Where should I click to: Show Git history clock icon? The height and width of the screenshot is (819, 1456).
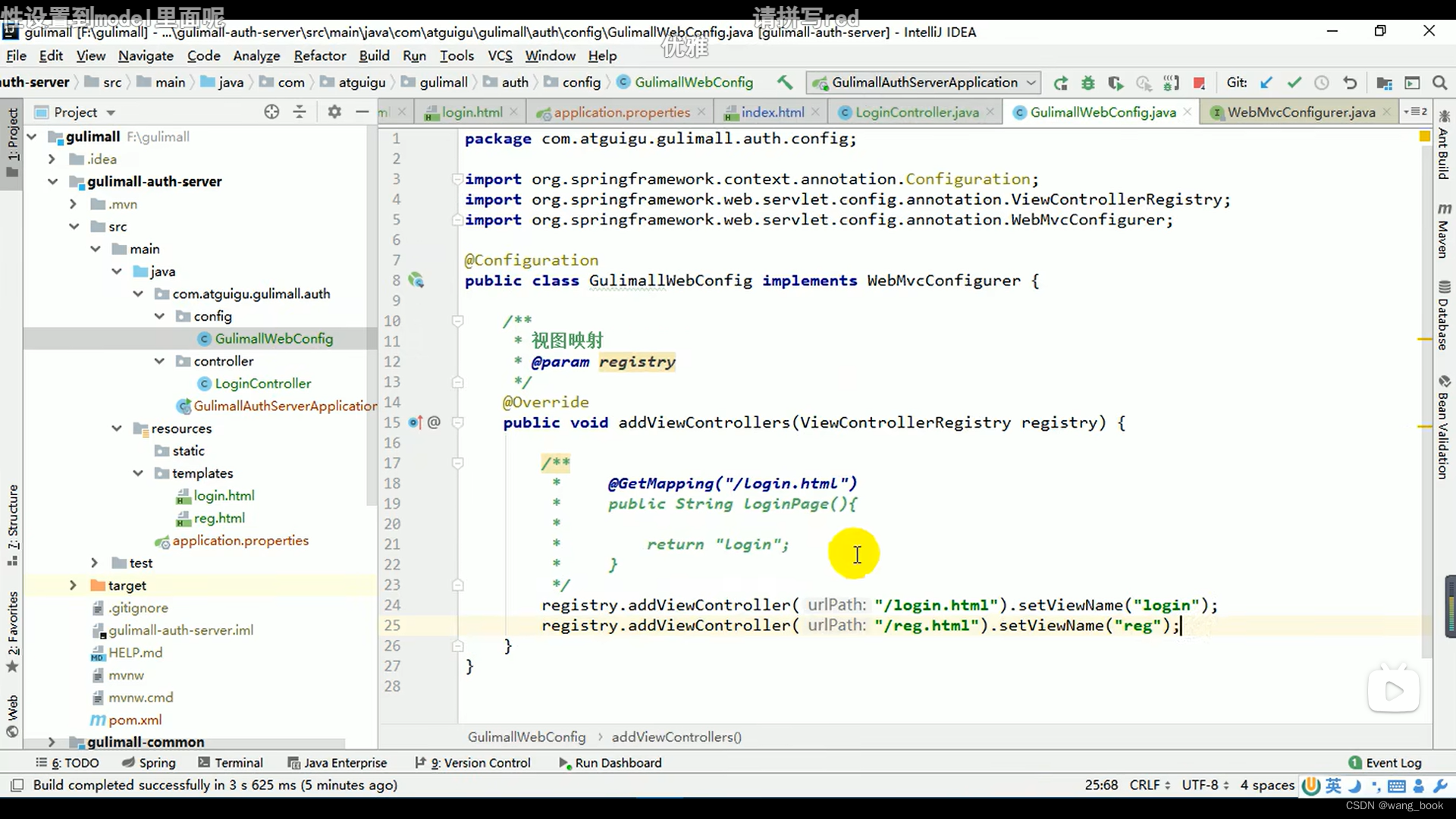coord(1322,83)
